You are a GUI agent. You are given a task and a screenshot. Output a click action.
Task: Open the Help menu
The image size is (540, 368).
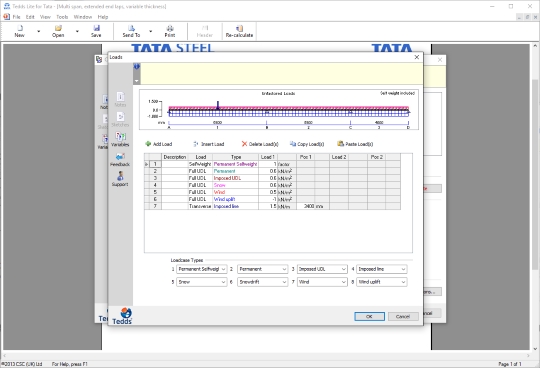click(x=103, y=17)
